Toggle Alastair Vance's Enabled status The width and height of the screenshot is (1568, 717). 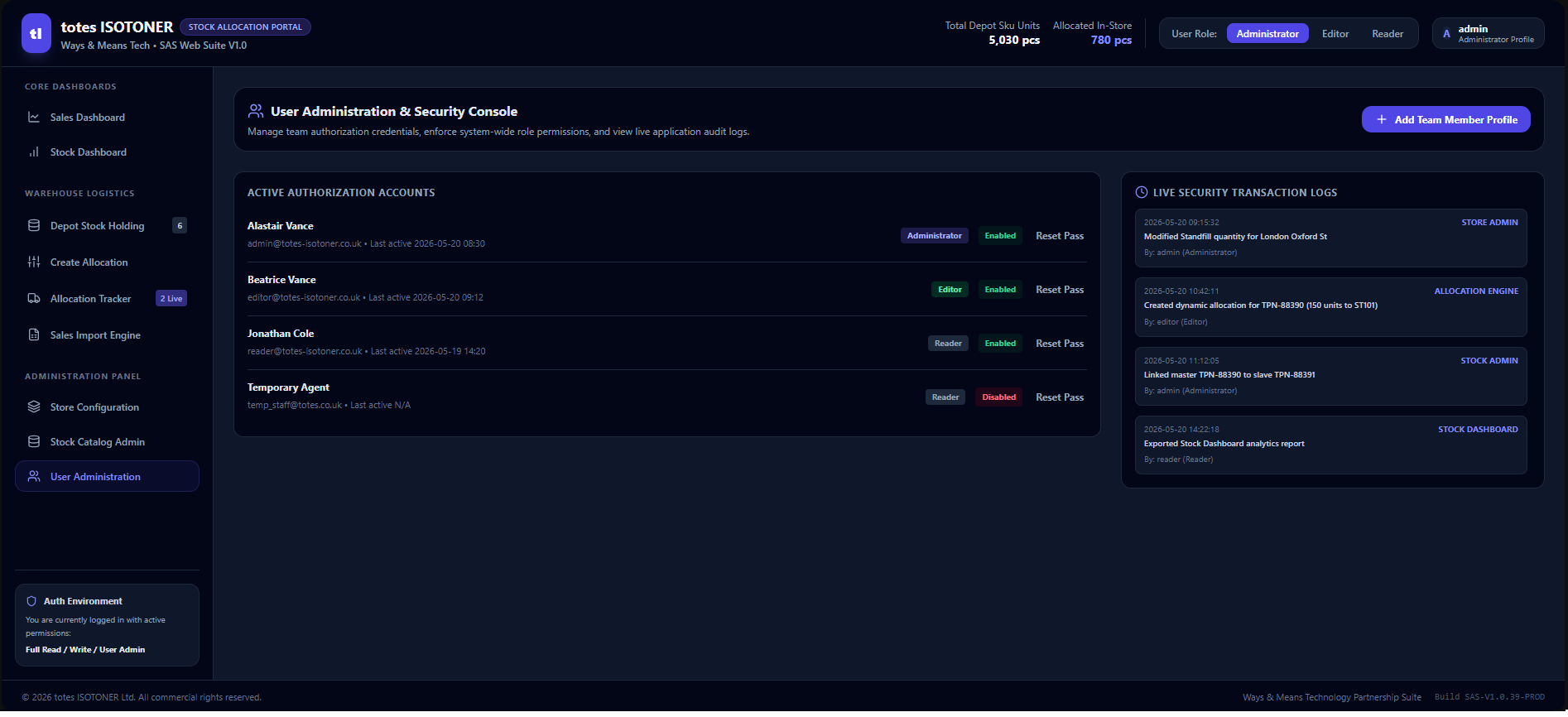(1000, 236)
